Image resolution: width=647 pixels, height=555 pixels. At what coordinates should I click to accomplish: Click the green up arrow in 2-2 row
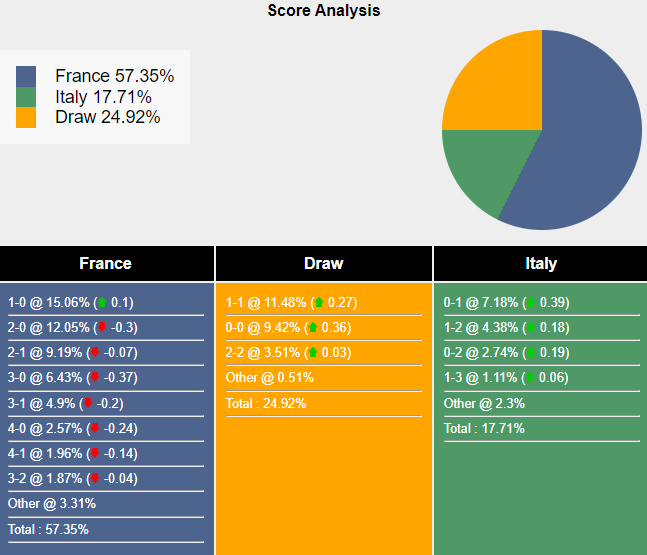pyautogui.click(x=312, y=352)
